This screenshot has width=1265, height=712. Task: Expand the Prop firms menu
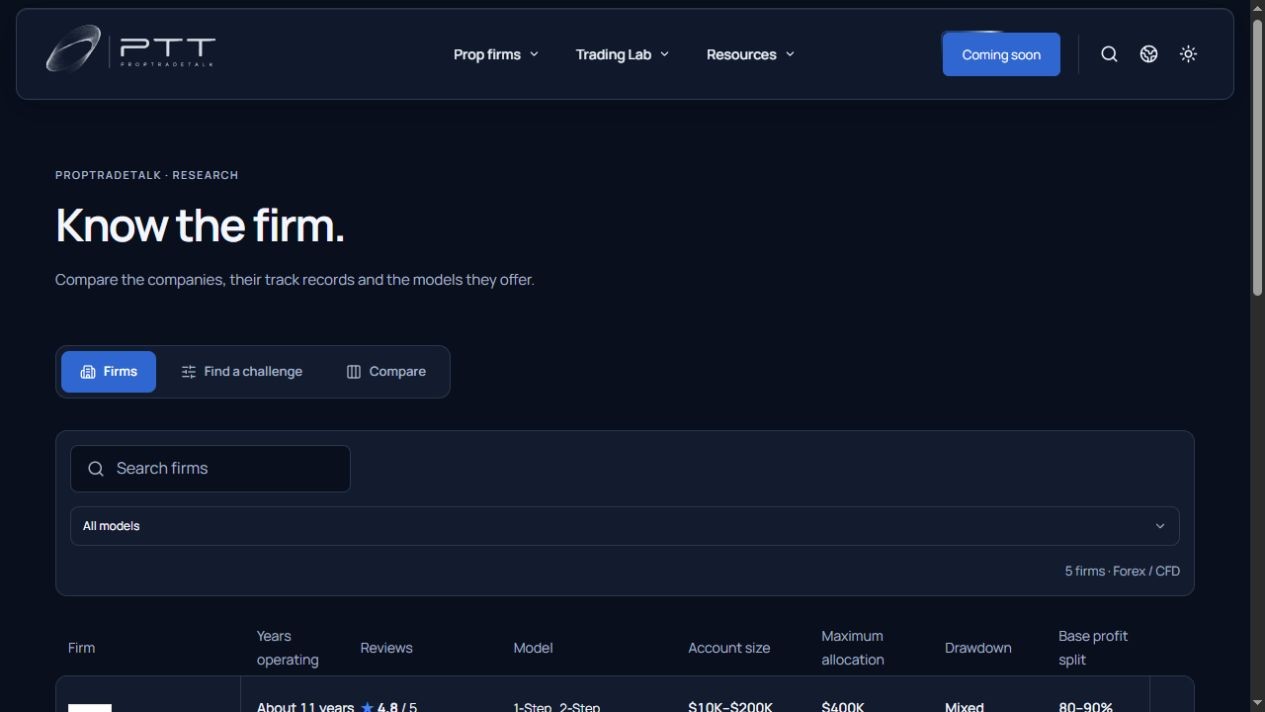pyautogui.click(x=496, y=54)
